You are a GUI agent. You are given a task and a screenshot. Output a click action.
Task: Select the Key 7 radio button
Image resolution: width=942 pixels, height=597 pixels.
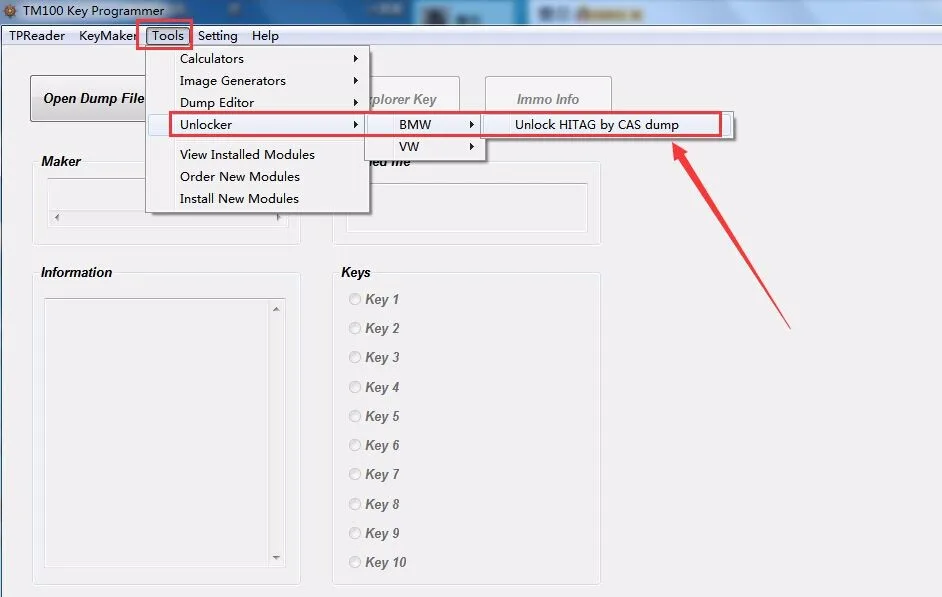(355, 474)
